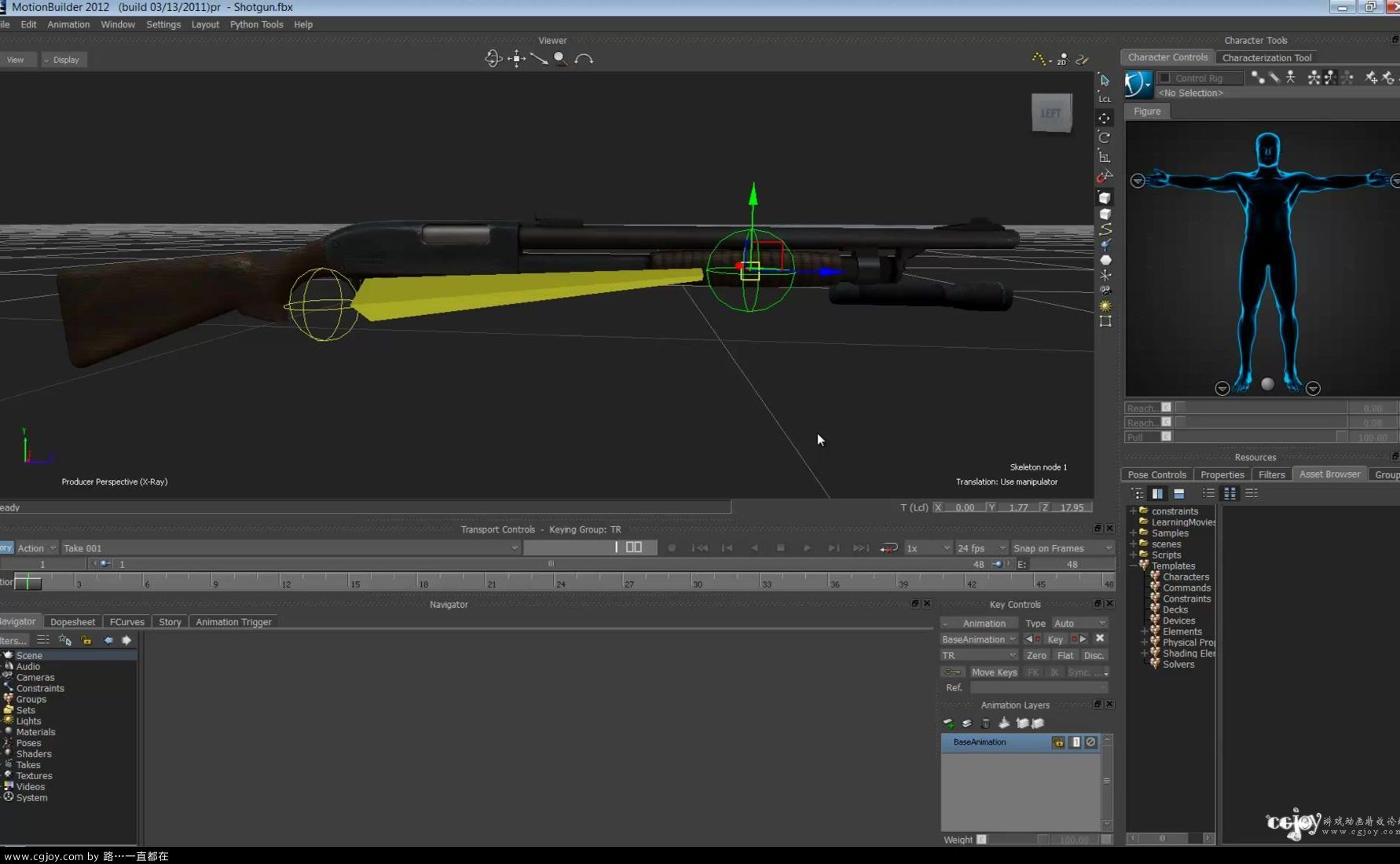Expand the Samples folder in Asset Browser
The height and width of the screenshot is (864, 1400).
[x=1134, y=533]
